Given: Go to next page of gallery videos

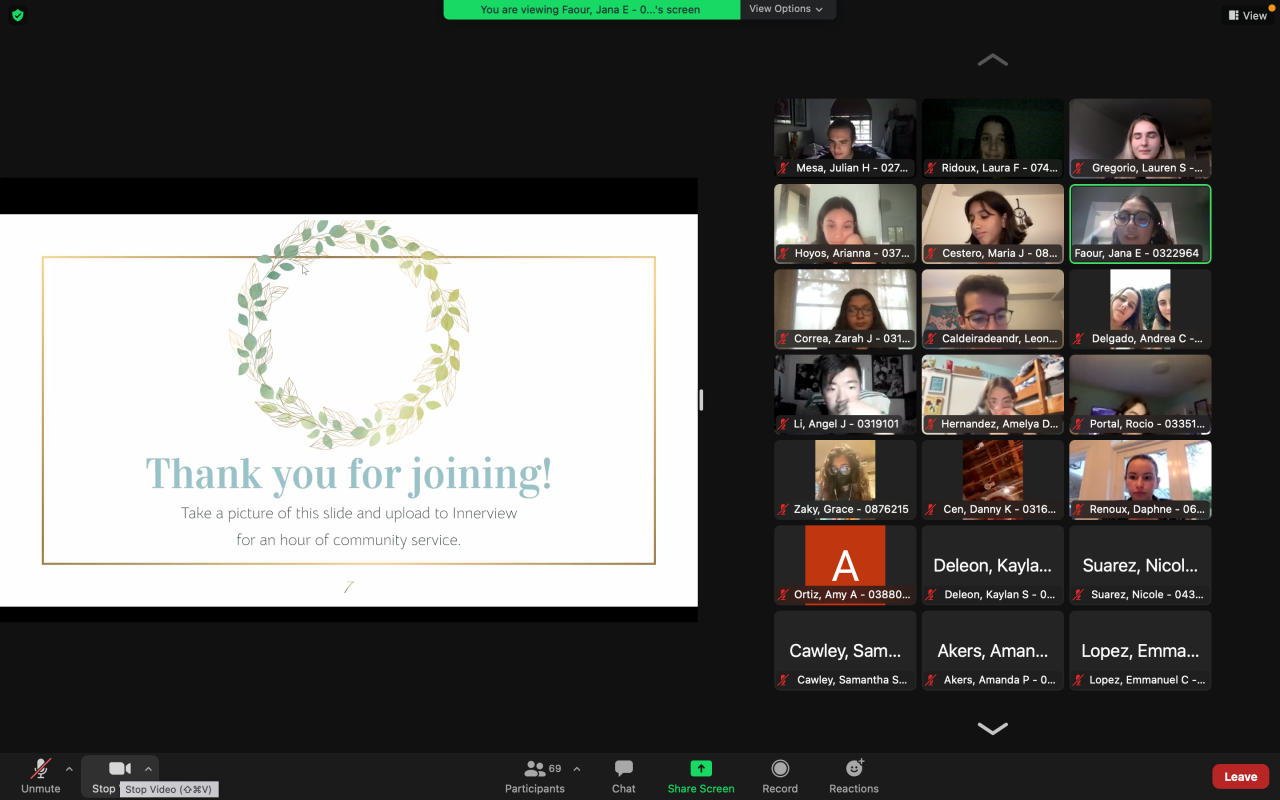Looking at the screenshot, I should point(992,729).
